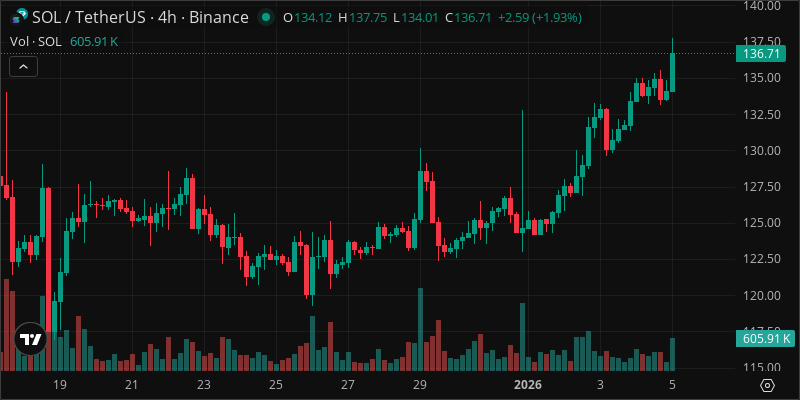Click the Vol · SOL indicator label
The width and height of the screenshot is (800, 400).
tap(35, 42)
